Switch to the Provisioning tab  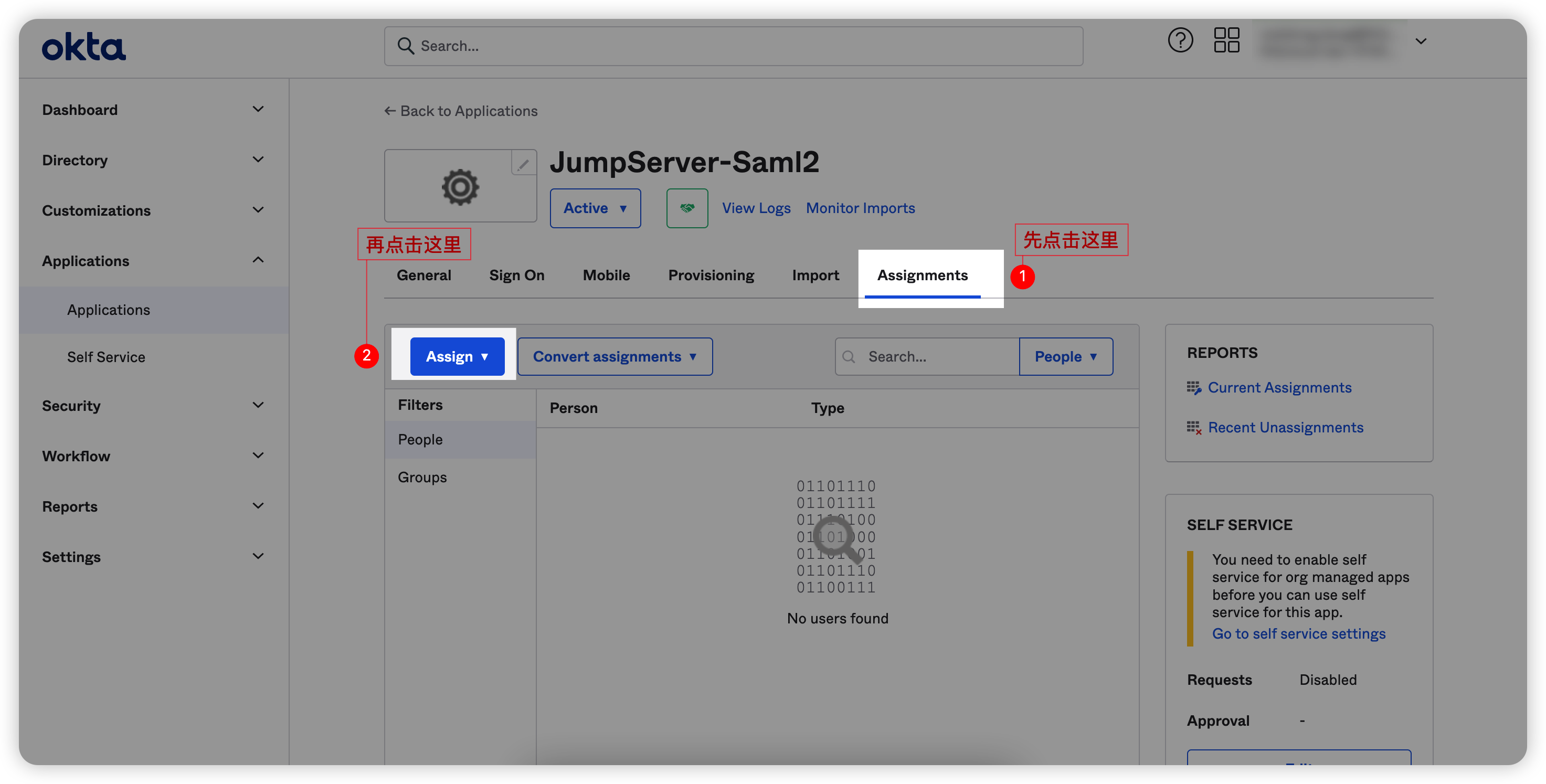pyautogui.click(x=711, y=275)
